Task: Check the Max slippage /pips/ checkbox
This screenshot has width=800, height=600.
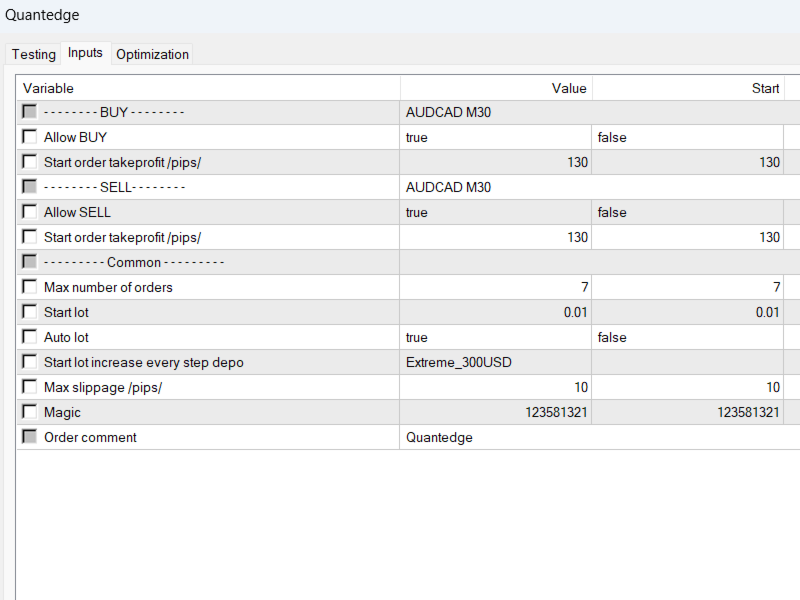Action: tap(30, 387)
